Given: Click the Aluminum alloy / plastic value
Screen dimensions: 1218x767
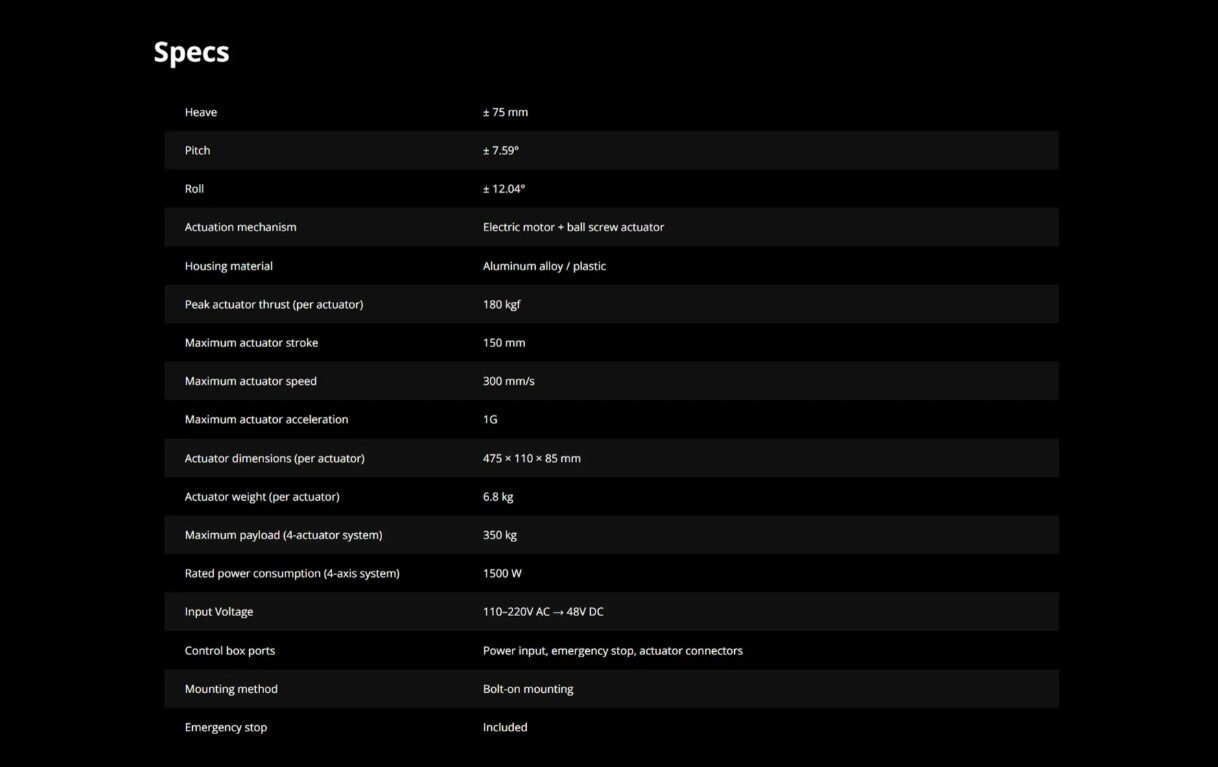Looking at the screenshot, I should (x=544, y=266).
